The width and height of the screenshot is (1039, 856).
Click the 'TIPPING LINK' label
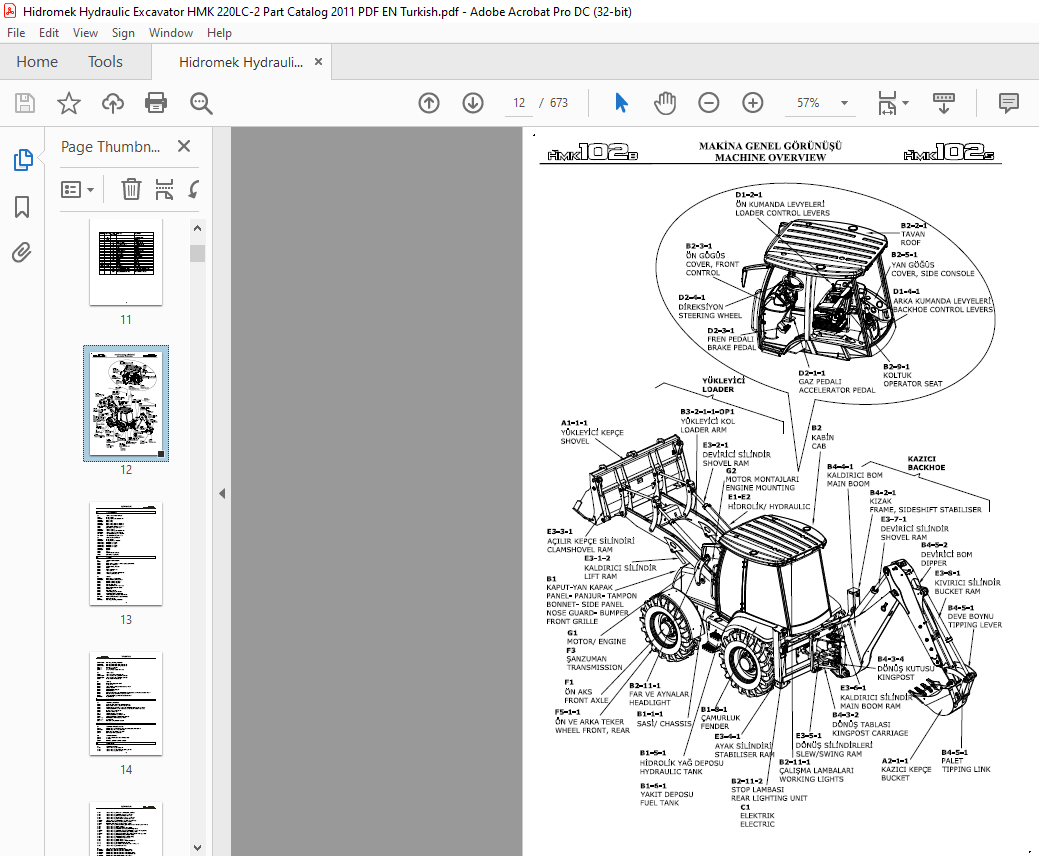(966, 769)
